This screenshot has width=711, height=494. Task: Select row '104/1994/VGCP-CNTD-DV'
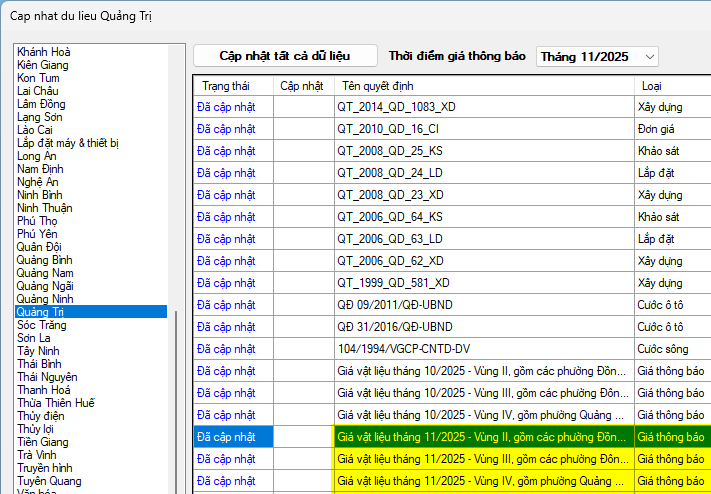[x=403, y=349]
